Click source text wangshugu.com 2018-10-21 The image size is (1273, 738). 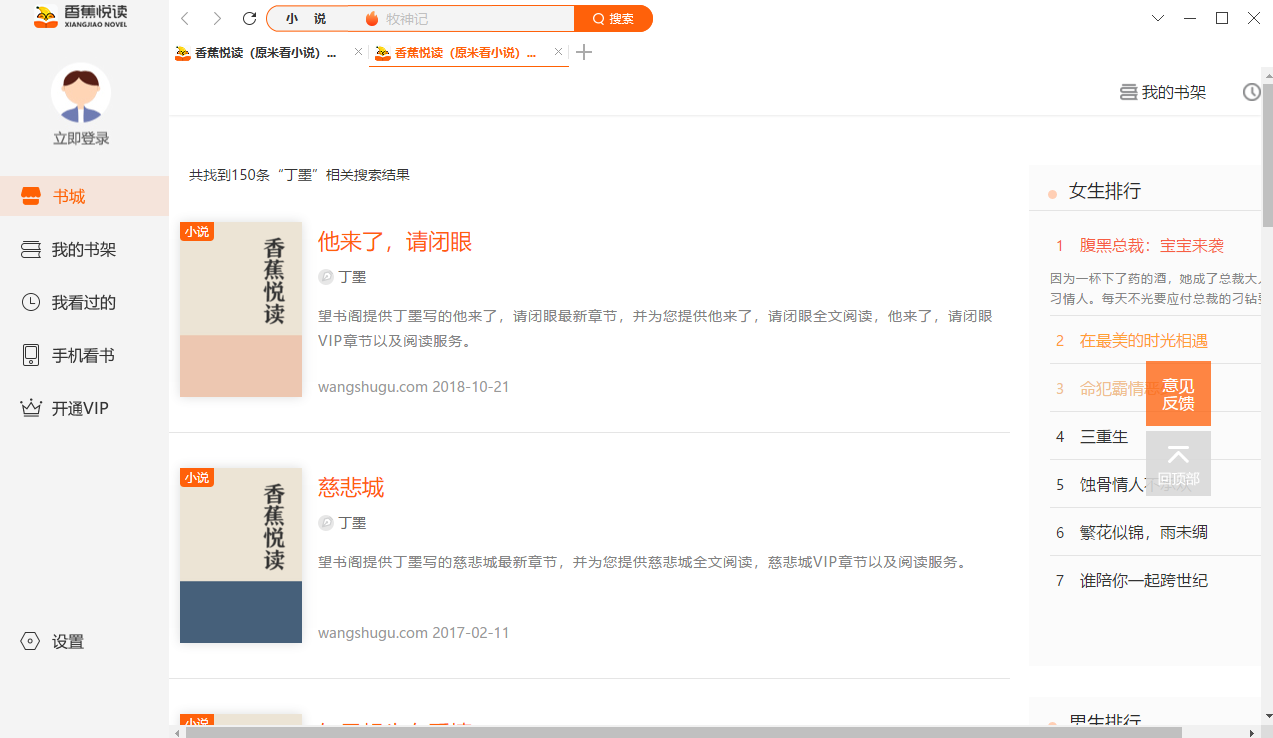tap(414, 387)
